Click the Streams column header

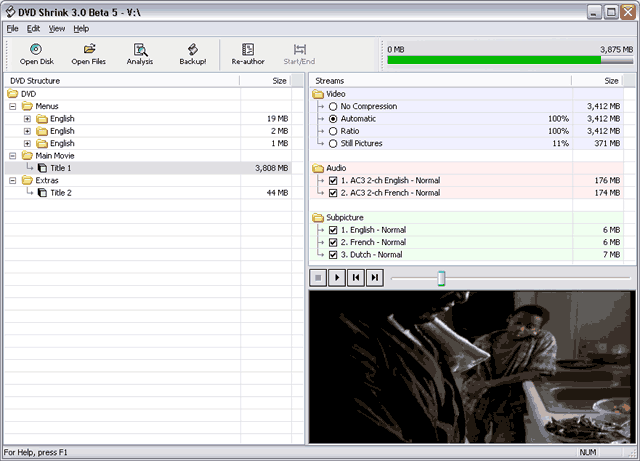click(440, 80)
